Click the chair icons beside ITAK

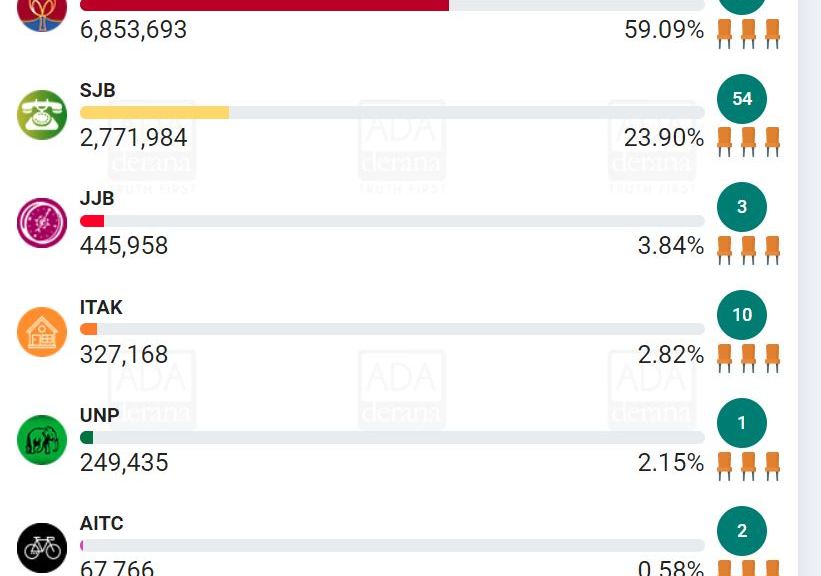coord(748,358)
